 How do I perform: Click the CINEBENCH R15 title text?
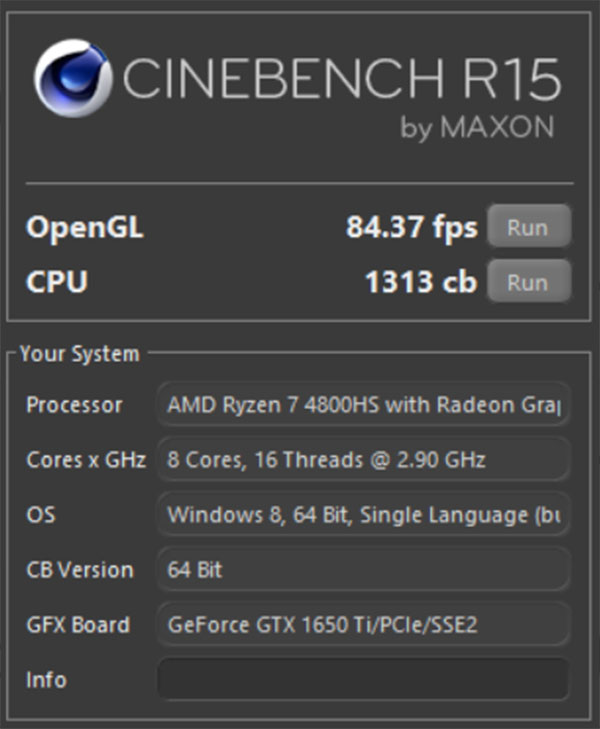tap(340, 79)
